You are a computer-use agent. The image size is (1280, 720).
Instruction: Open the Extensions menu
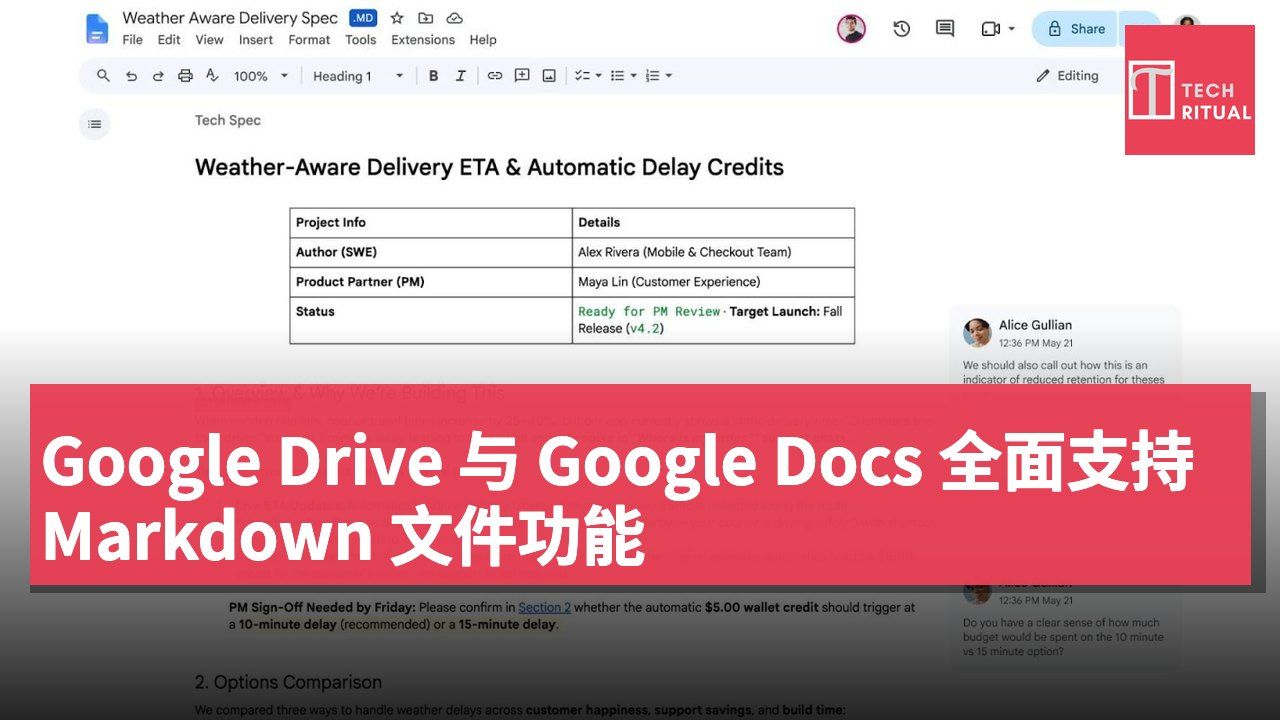coord(423,40)
